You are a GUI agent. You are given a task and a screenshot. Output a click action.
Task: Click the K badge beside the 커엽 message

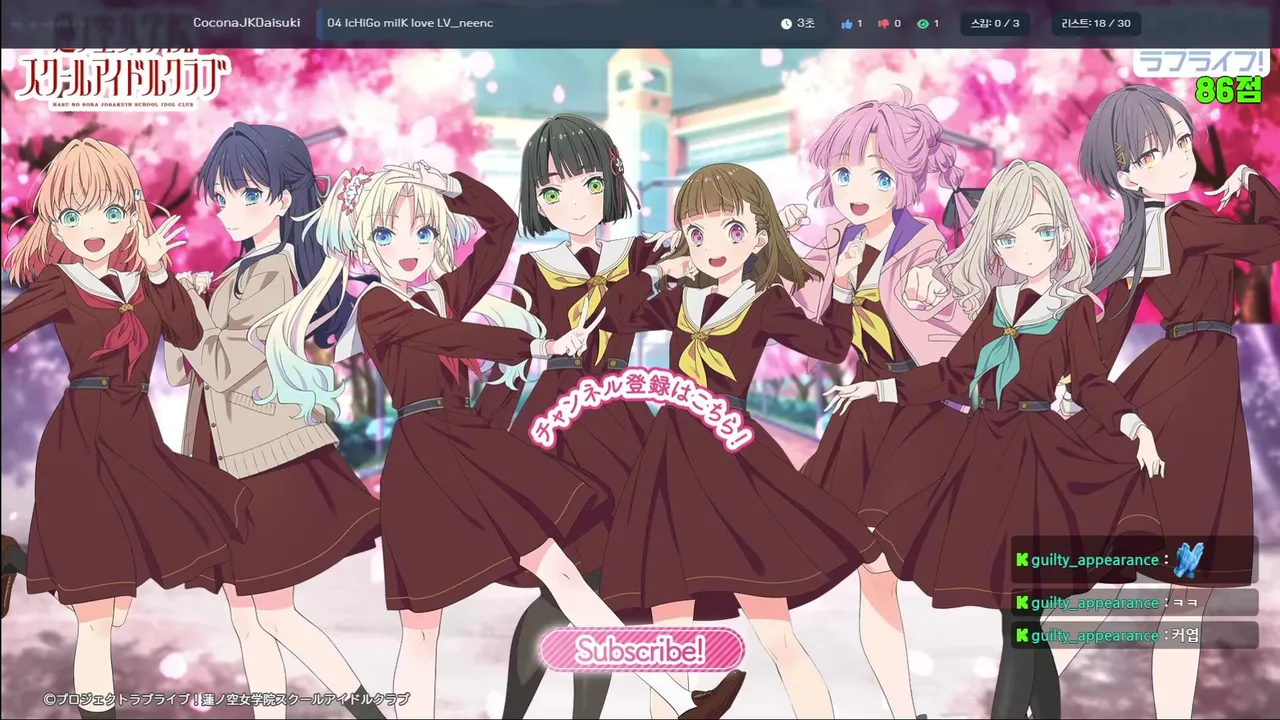(x=1022, y=635)
